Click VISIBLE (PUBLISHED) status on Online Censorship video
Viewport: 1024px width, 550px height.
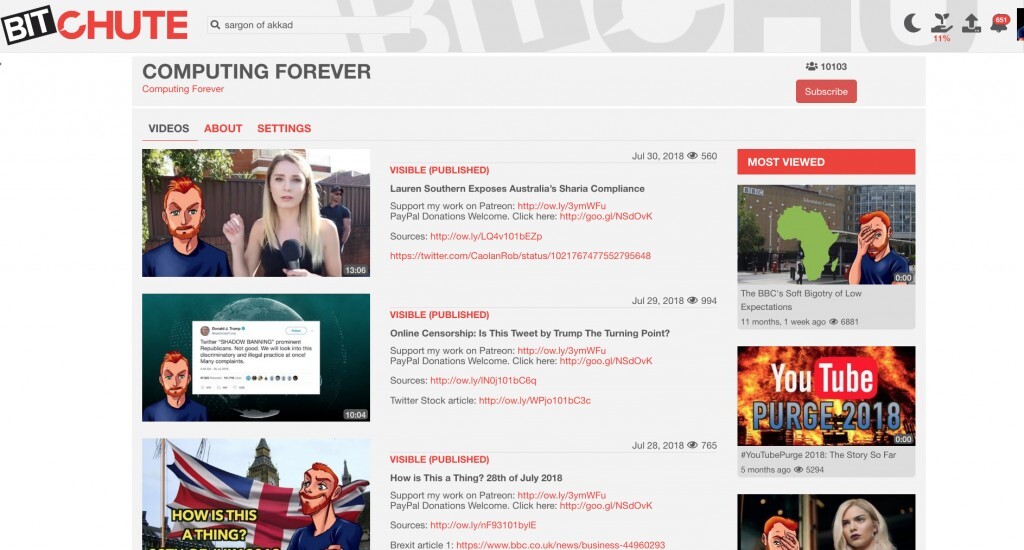tap(440, 315)
